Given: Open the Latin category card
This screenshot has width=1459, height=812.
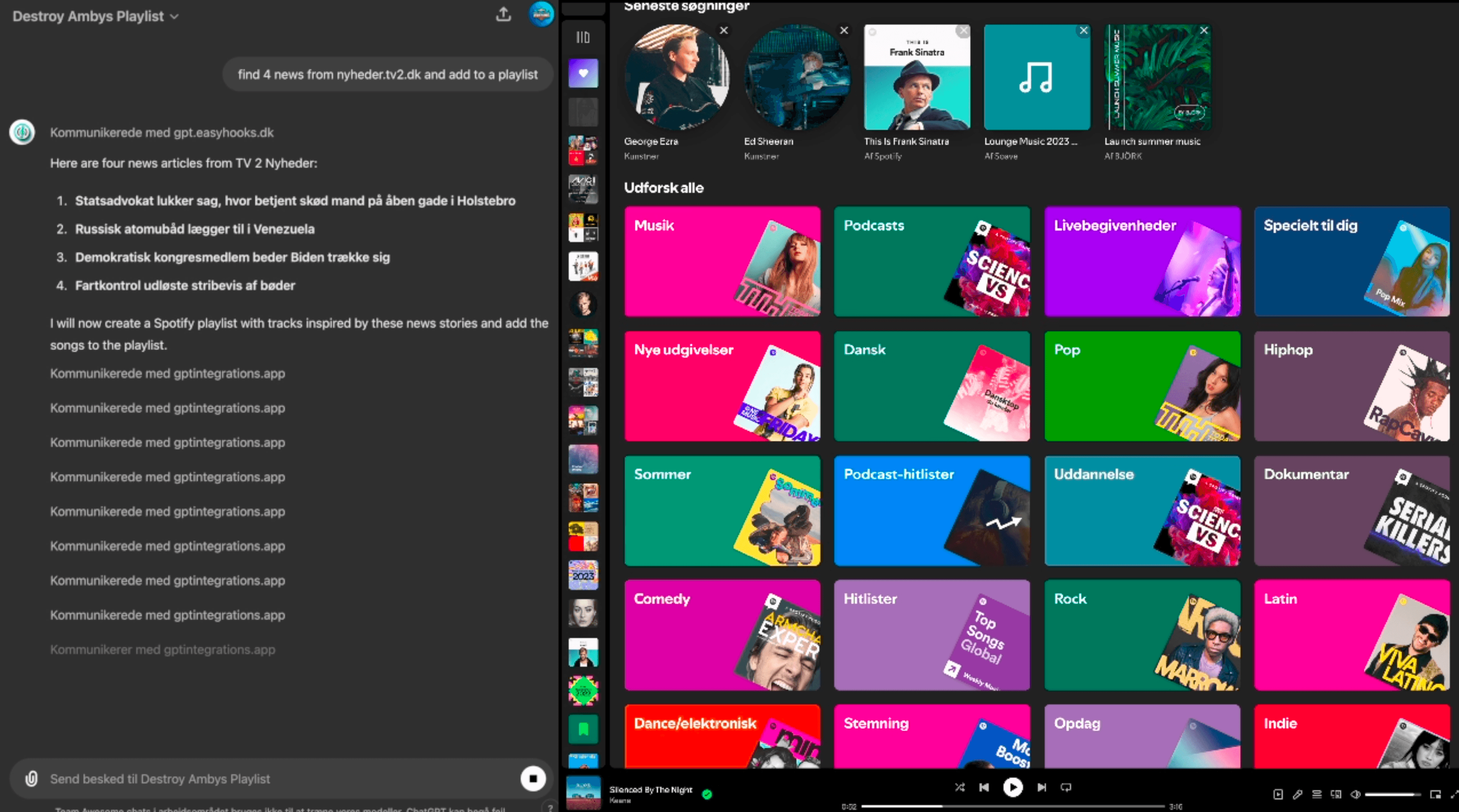Looking at the screenshot, I should coord(1352,635).
